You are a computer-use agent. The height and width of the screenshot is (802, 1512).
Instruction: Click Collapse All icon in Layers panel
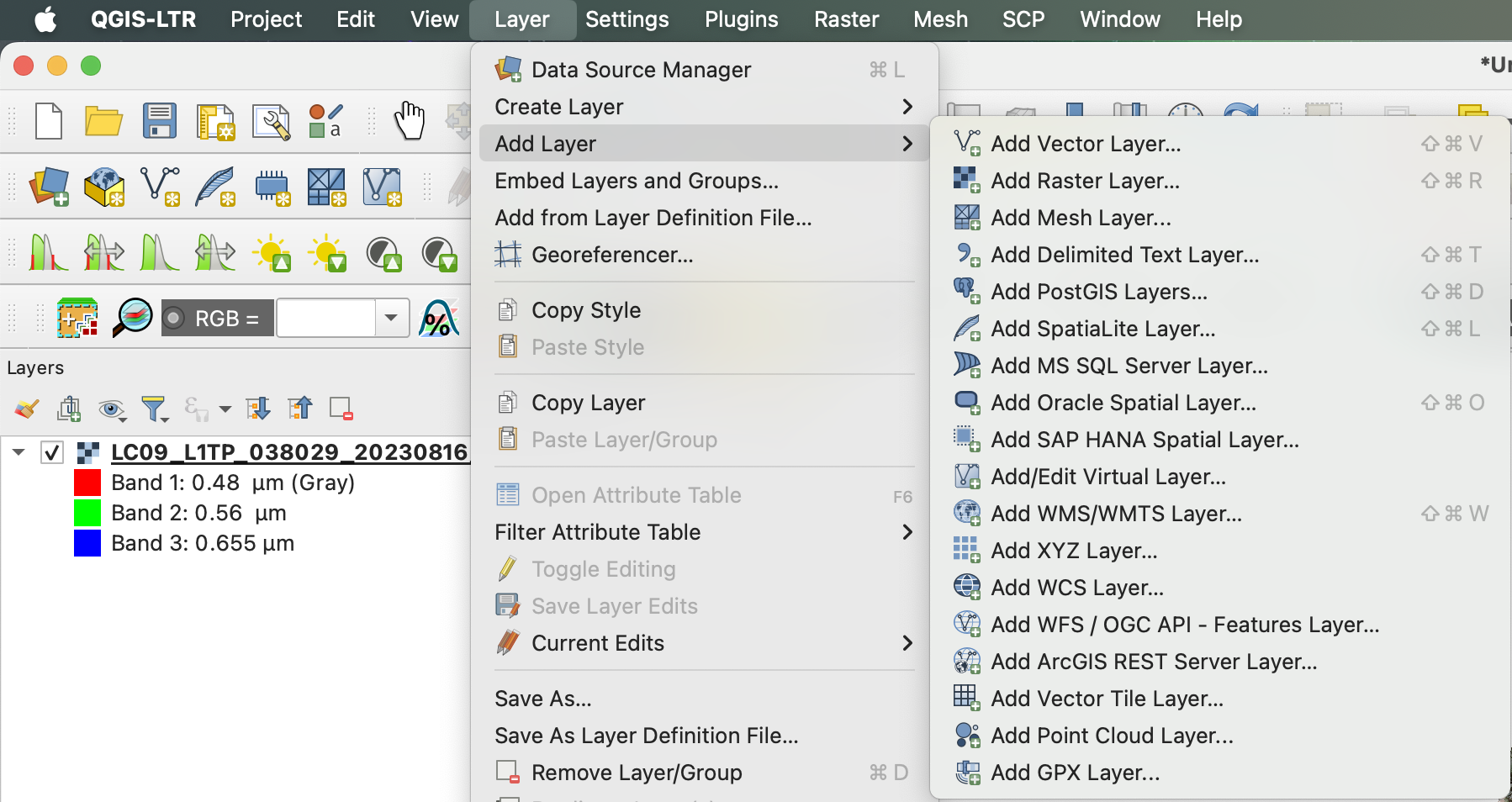point(299,409)
